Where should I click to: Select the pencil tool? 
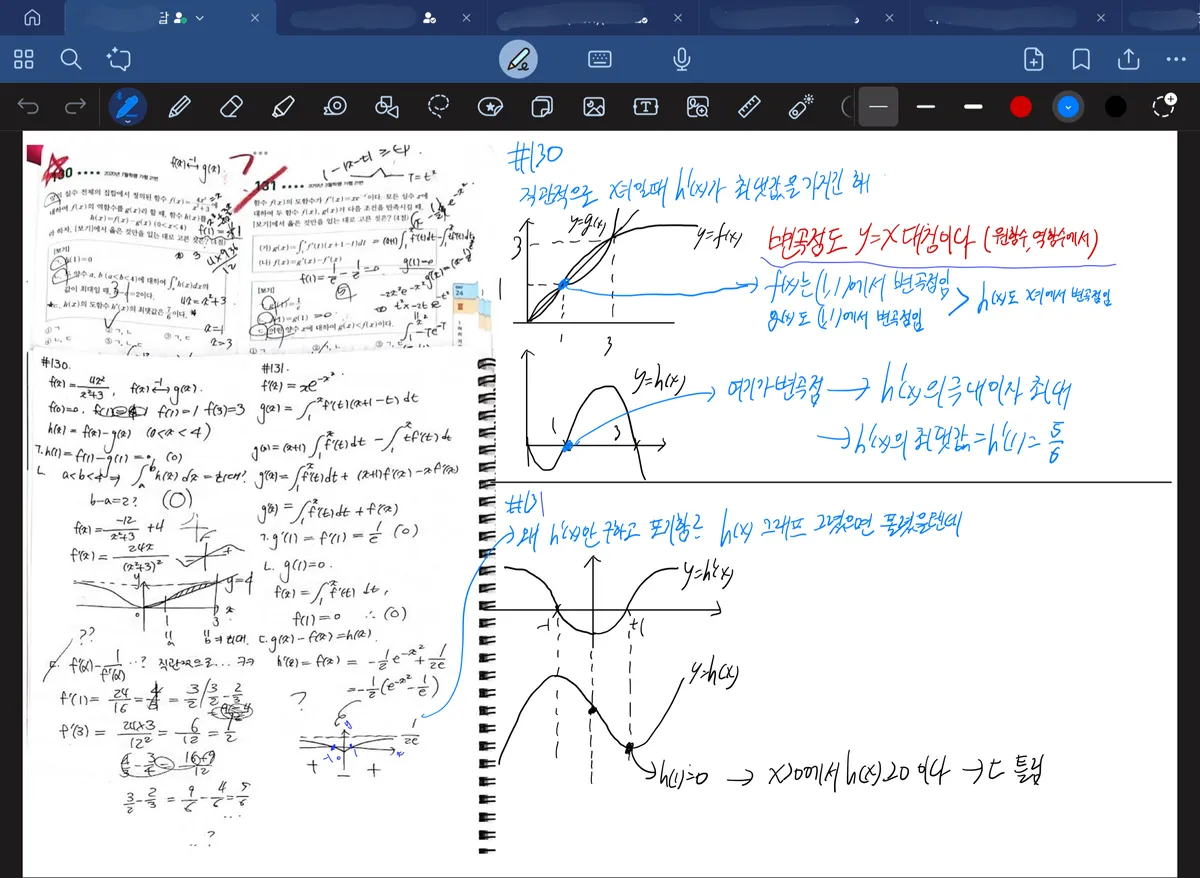coord(180,106)
